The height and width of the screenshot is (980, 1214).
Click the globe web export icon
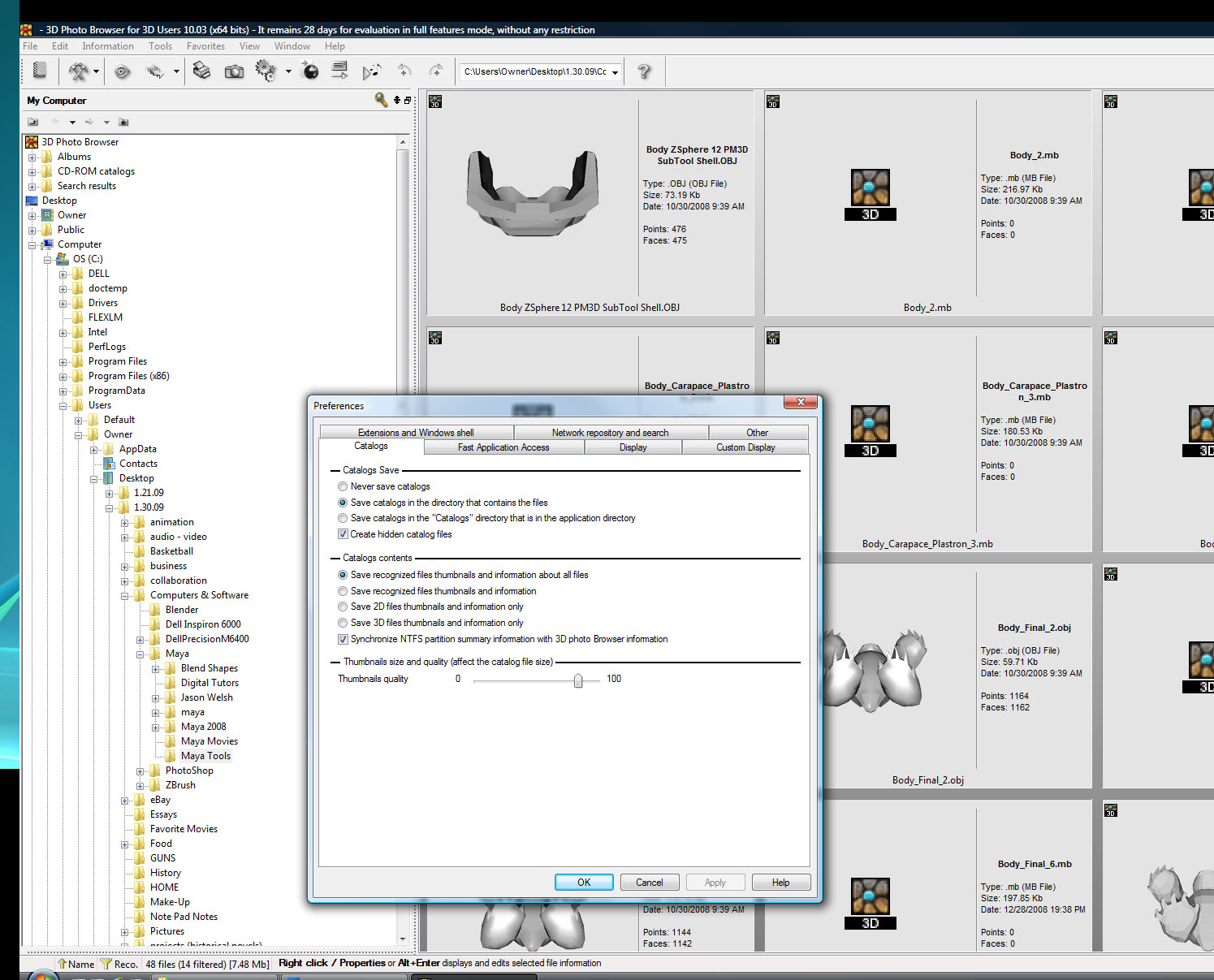point(310,71)
